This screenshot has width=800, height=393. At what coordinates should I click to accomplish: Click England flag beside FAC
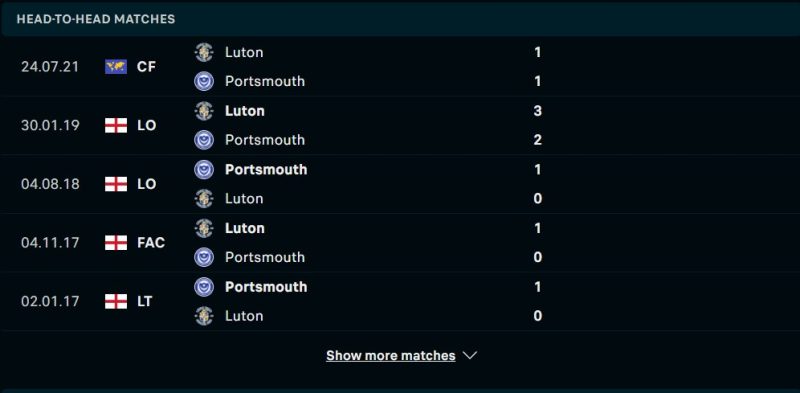point(116,243)
